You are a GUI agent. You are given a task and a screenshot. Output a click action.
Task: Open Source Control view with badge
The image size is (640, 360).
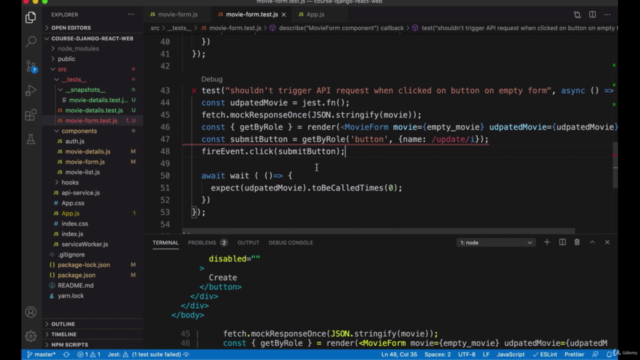point(31,66)
